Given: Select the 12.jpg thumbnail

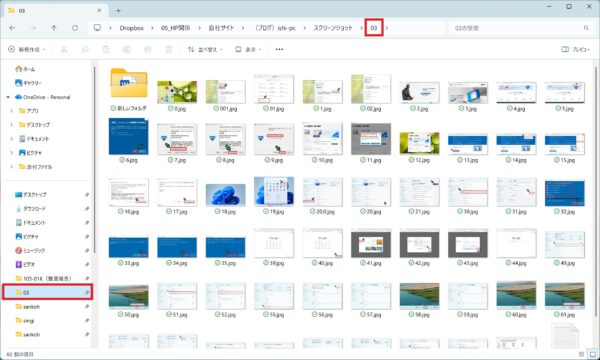Looking at the screenshot, I should (419, 147).
